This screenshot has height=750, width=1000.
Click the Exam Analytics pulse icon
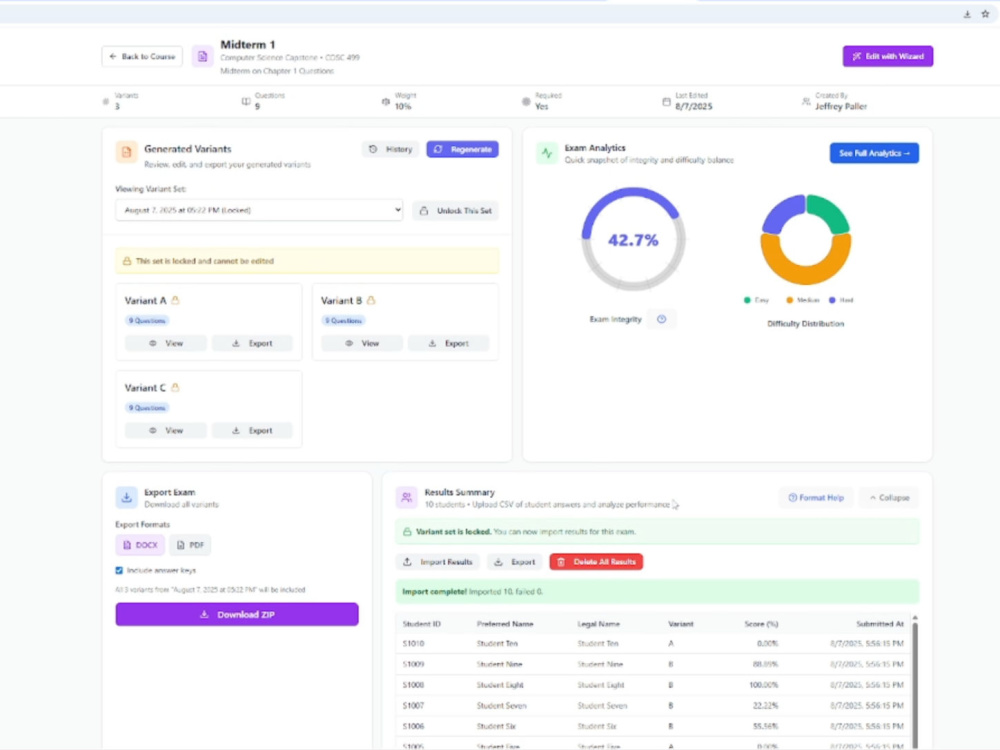(547, 153)
